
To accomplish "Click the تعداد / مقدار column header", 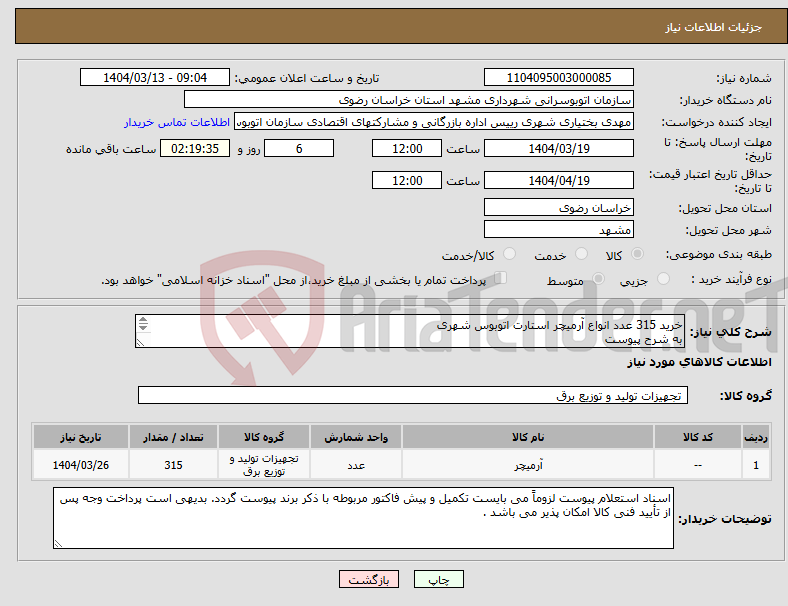I will coord(173,437).
